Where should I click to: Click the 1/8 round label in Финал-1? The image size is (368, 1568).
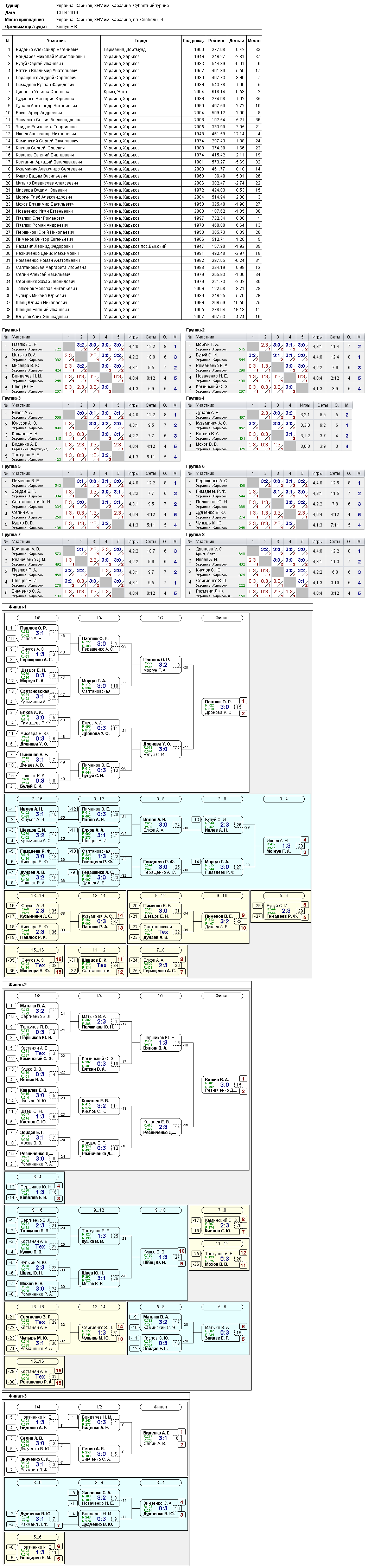coord(37,618)
